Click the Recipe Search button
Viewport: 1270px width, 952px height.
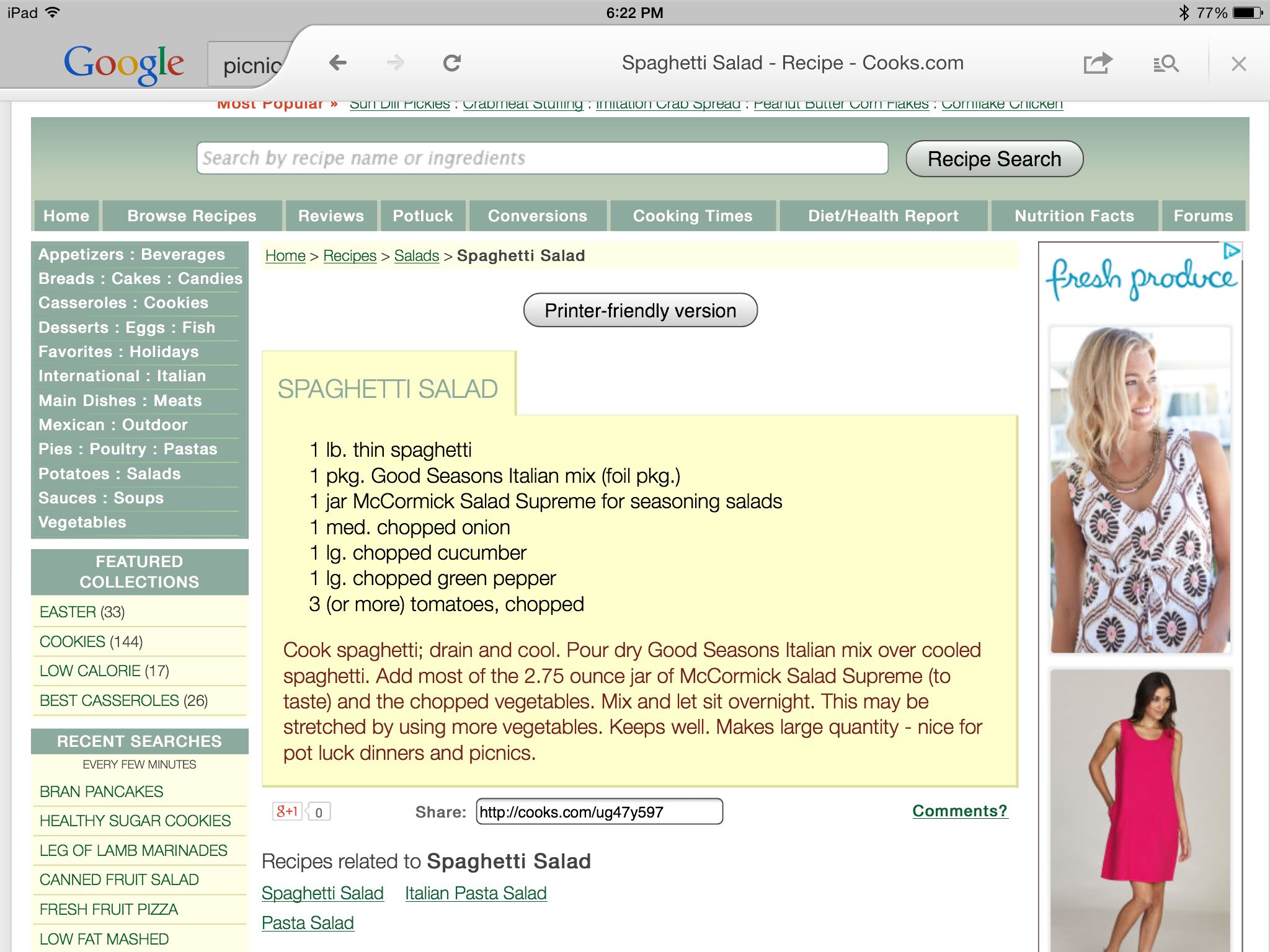[994, 158]
